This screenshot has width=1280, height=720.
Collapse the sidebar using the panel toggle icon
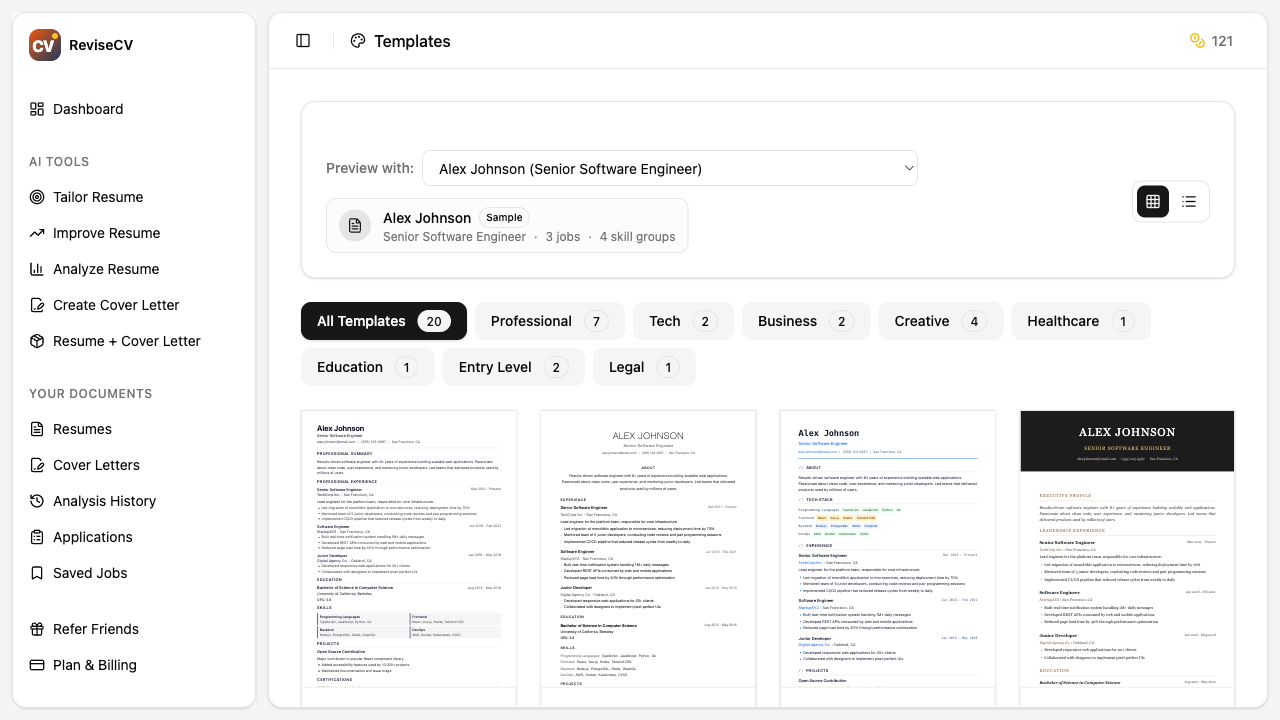[303, 40]
